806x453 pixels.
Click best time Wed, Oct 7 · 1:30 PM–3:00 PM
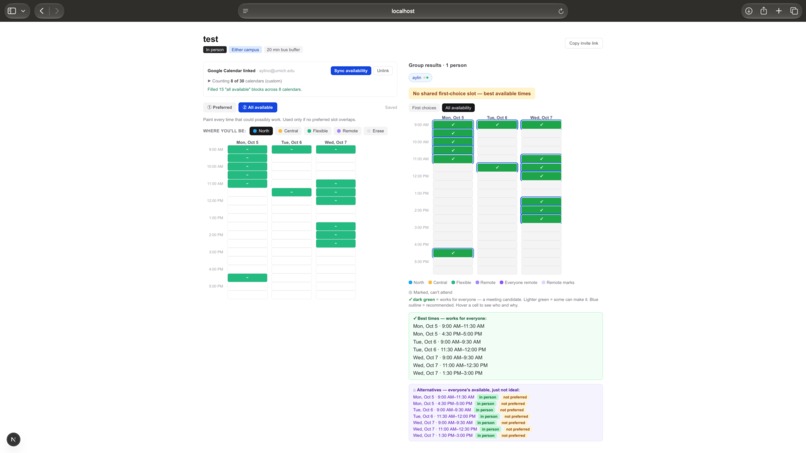447,373
